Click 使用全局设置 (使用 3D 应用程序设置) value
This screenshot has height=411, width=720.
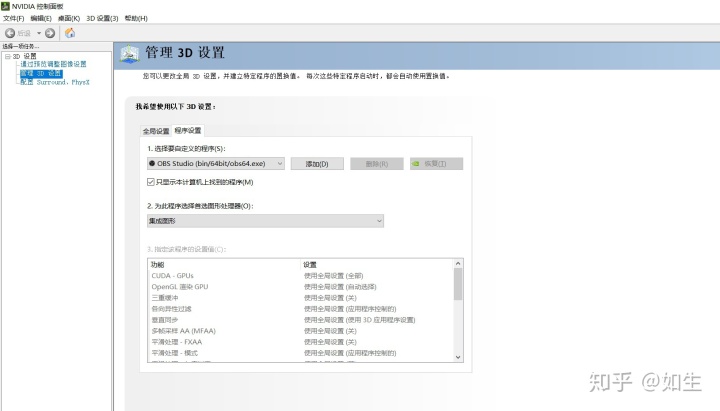click(360, 320)
